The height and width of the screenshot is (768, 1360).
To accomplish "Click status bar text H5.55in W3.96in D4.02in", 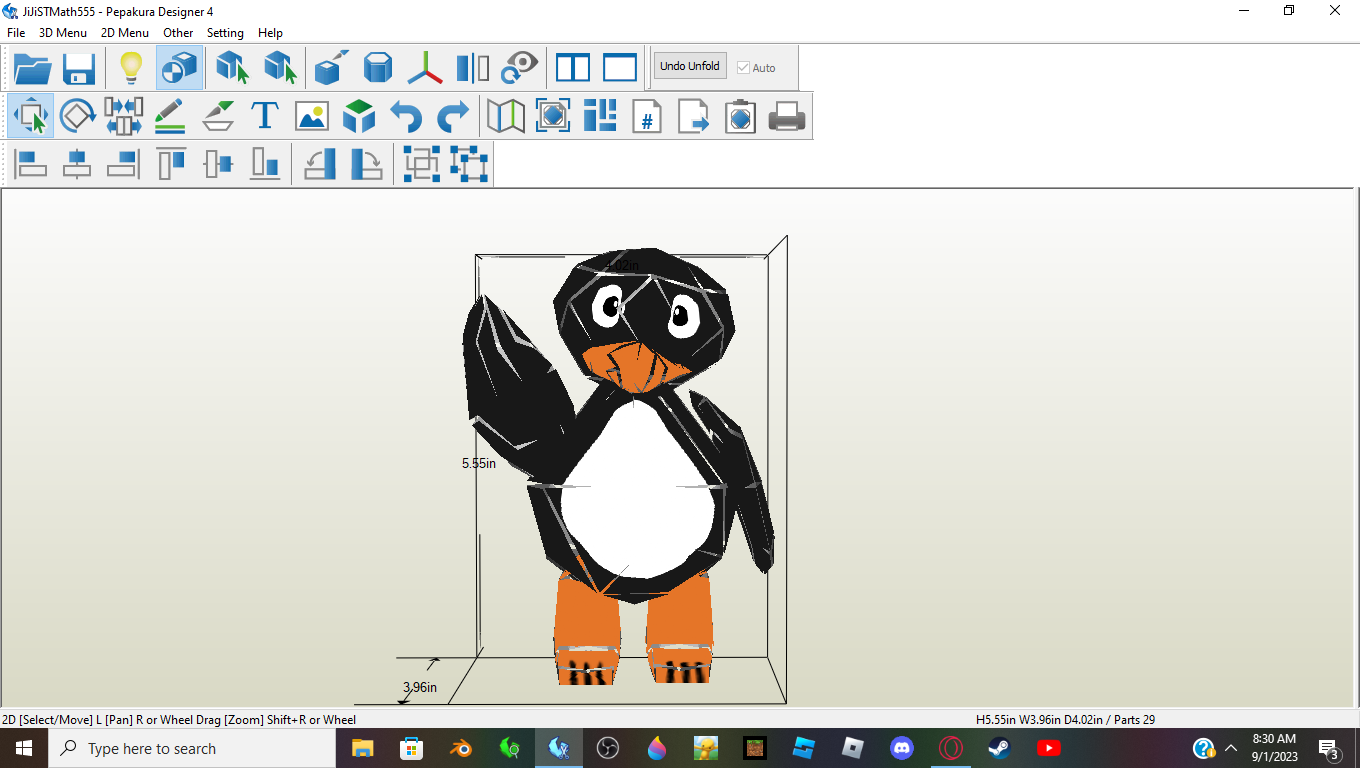I will click(x=1040, y=719).
